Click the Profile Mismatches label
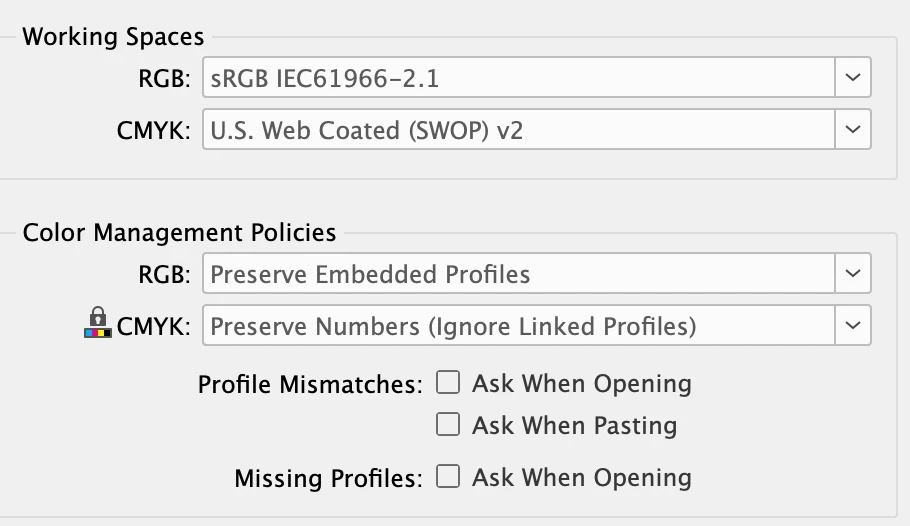Viewport: 910px width, 526px height. tap(310, 385)
